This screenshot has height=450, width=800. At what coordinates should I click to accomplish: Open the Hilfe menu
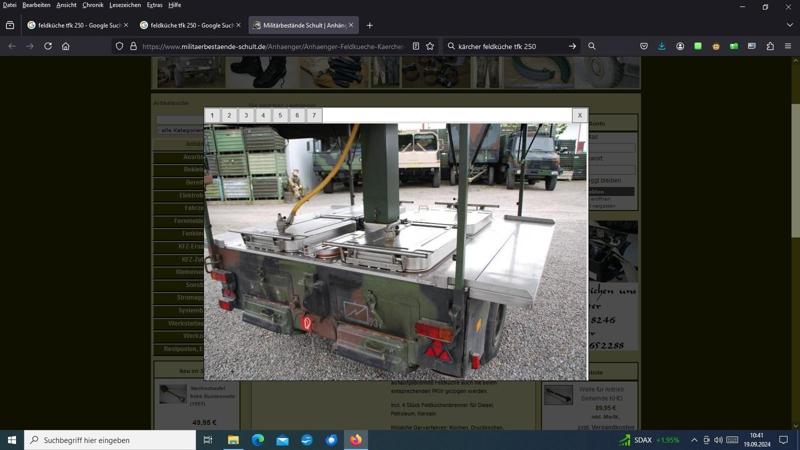pyautogui.click(x=174, y=5)
